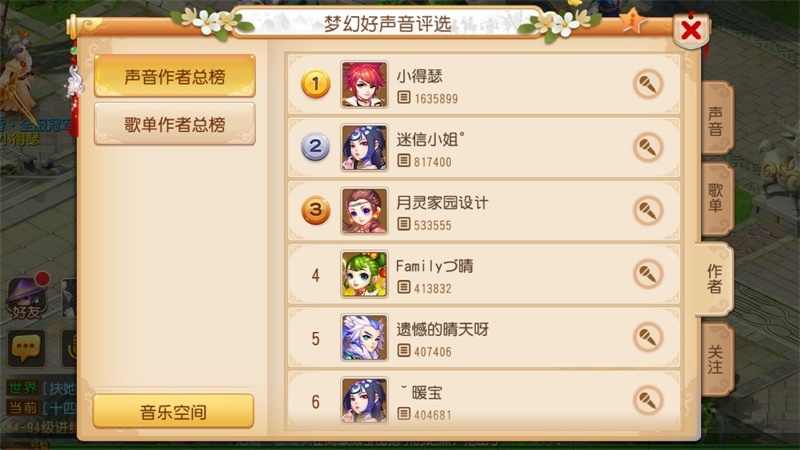Switch to the 声音 side tab
The height and width of the screenshot is (450, 800).
(x=716, y=120)
